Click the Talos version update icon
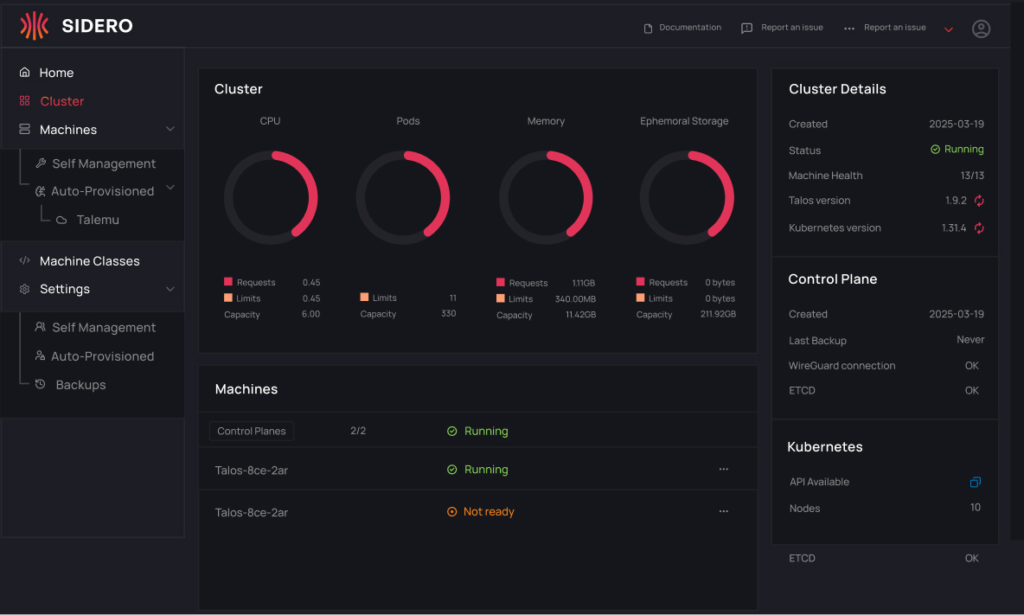Image resolution: width=1024 pixels, height=615 pixels. click(979, 201)
